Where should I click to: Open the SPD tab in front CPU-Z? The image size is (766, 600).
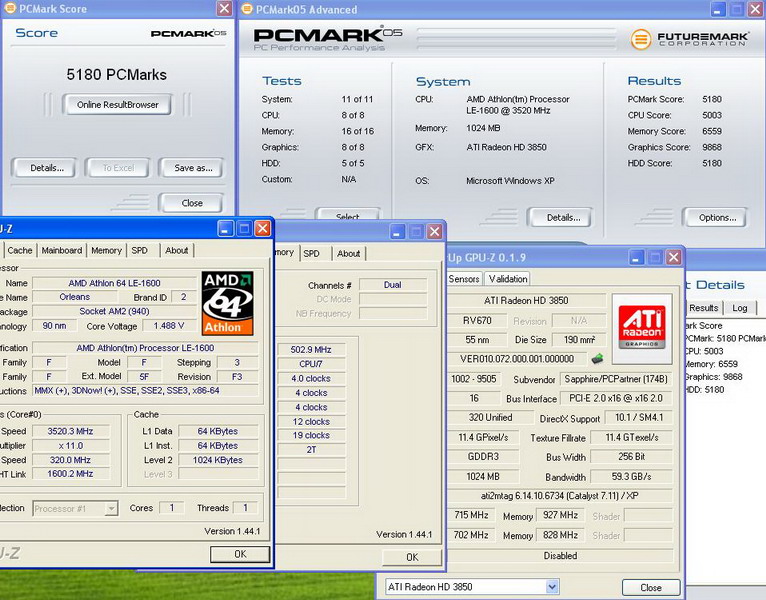pos(140,250)
